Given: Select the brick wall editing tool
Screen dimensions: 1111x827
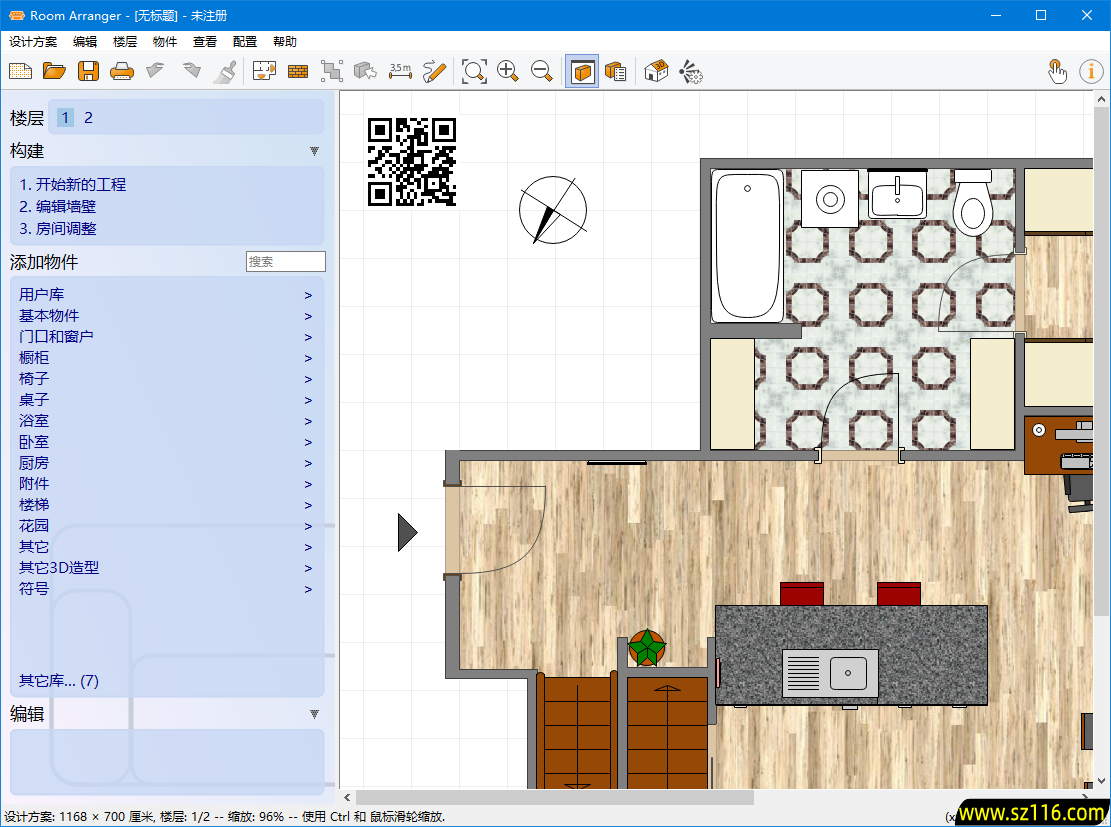Looking at the screenshot, I should [297, 71].
